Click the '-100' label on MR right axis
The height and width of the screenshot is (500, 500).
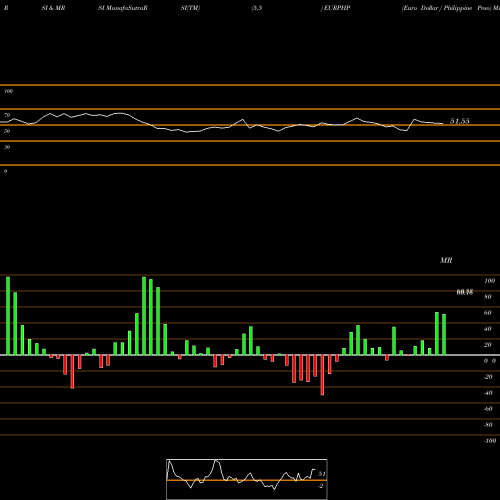pyautogui.click(x=490, y=441)
